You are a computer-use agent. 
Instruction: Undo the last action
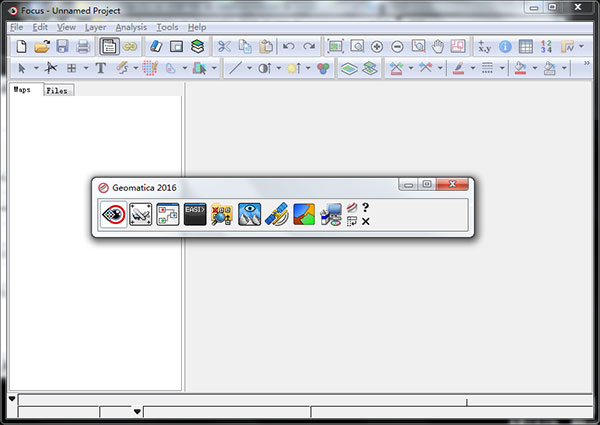point(289,47)
